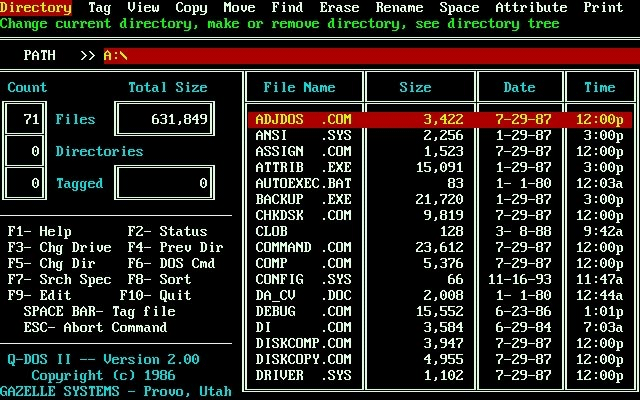Select the COMP .COM file
640x400 pixels.
[x=440, y=263]
